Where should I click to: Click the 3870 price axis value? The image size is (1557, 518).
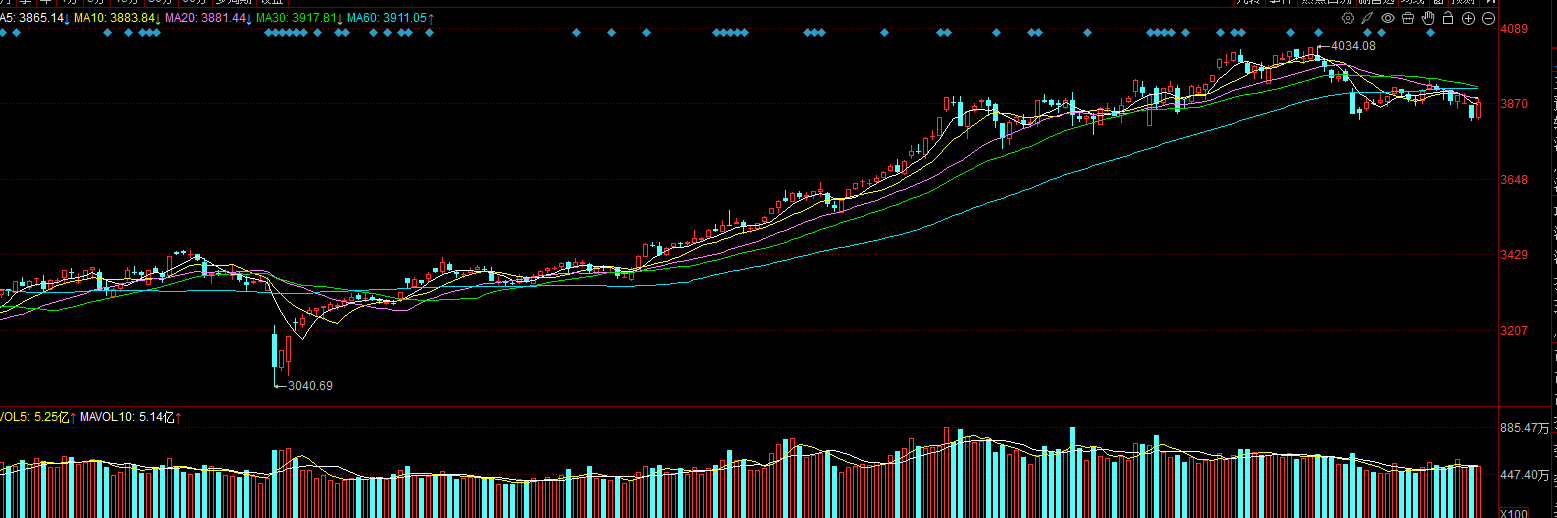tap(1514, 104)
